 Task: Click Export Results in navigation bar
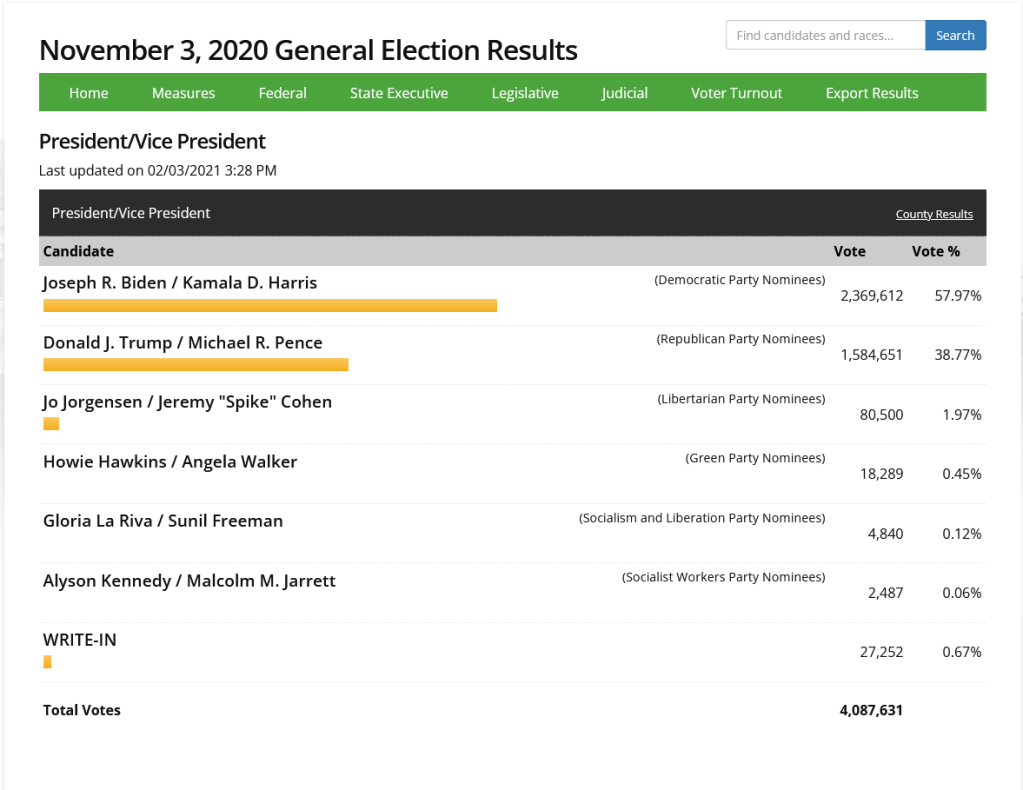pyautogui.click(x=871, y=93)
